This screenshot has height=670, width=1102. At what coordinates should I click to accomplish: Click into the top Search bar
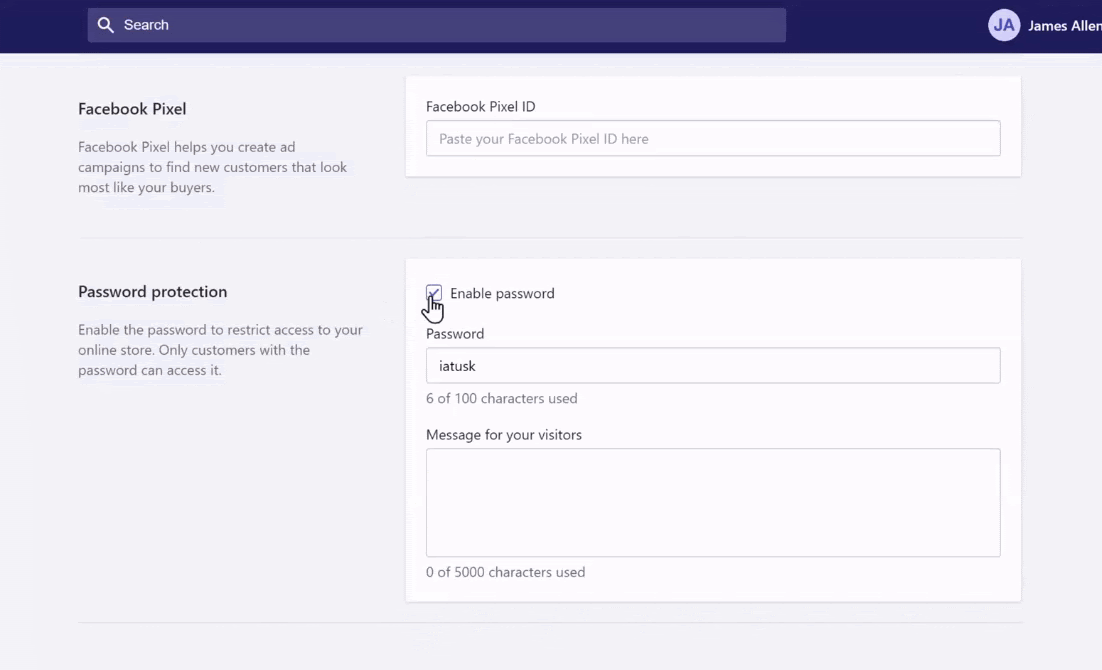436,25
